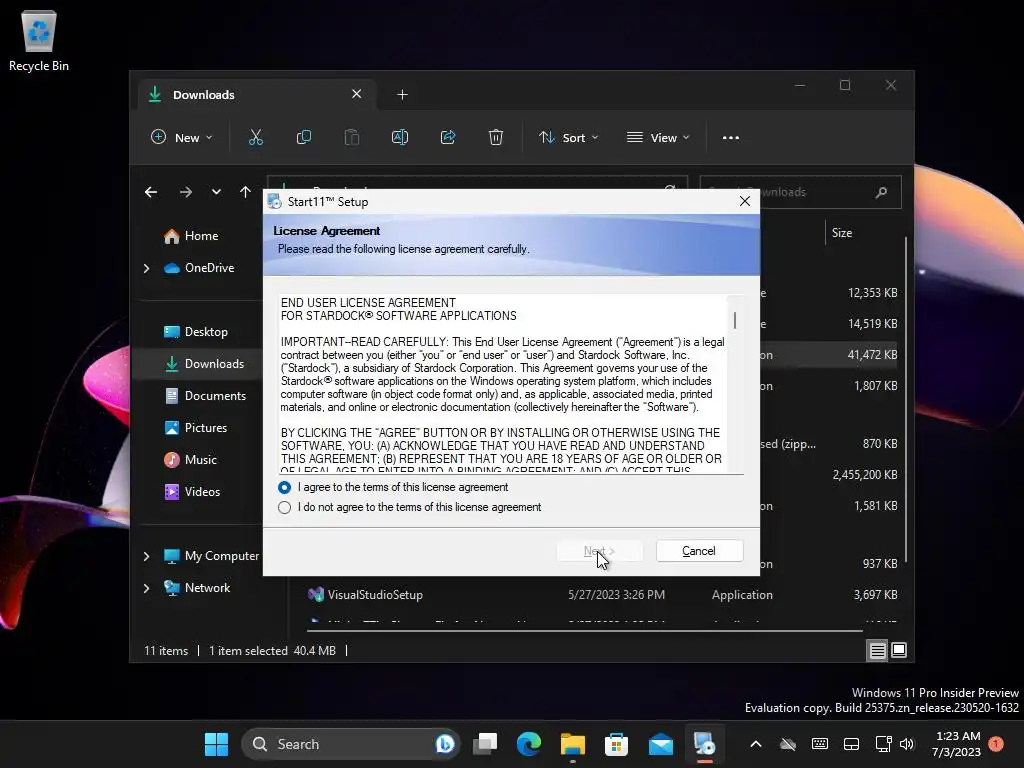Open My Computer in navigation pane
Viewport: 1024px width, 768px height.
(221, 556)
